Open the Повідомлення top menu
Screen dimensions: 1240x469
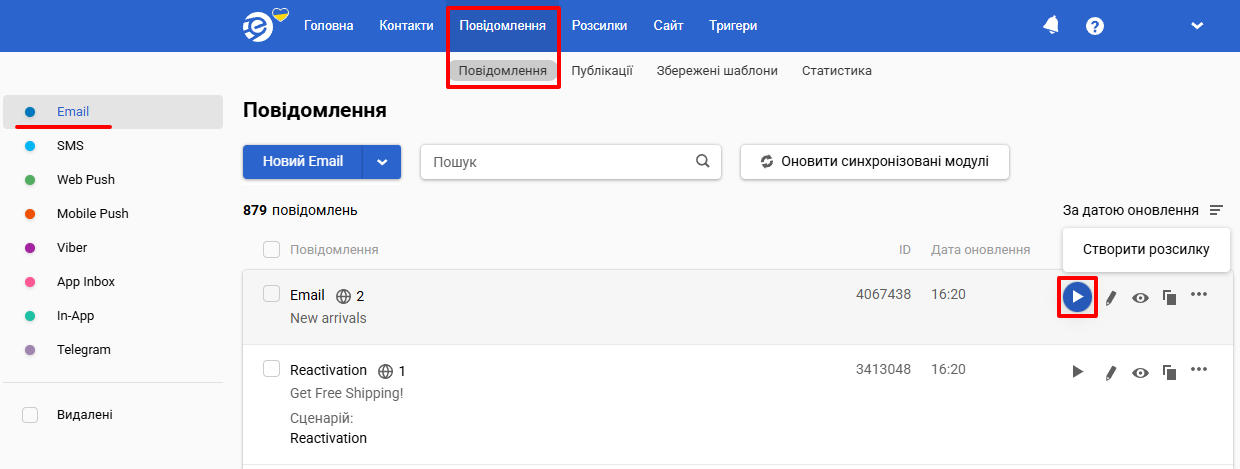pos(503,25)
